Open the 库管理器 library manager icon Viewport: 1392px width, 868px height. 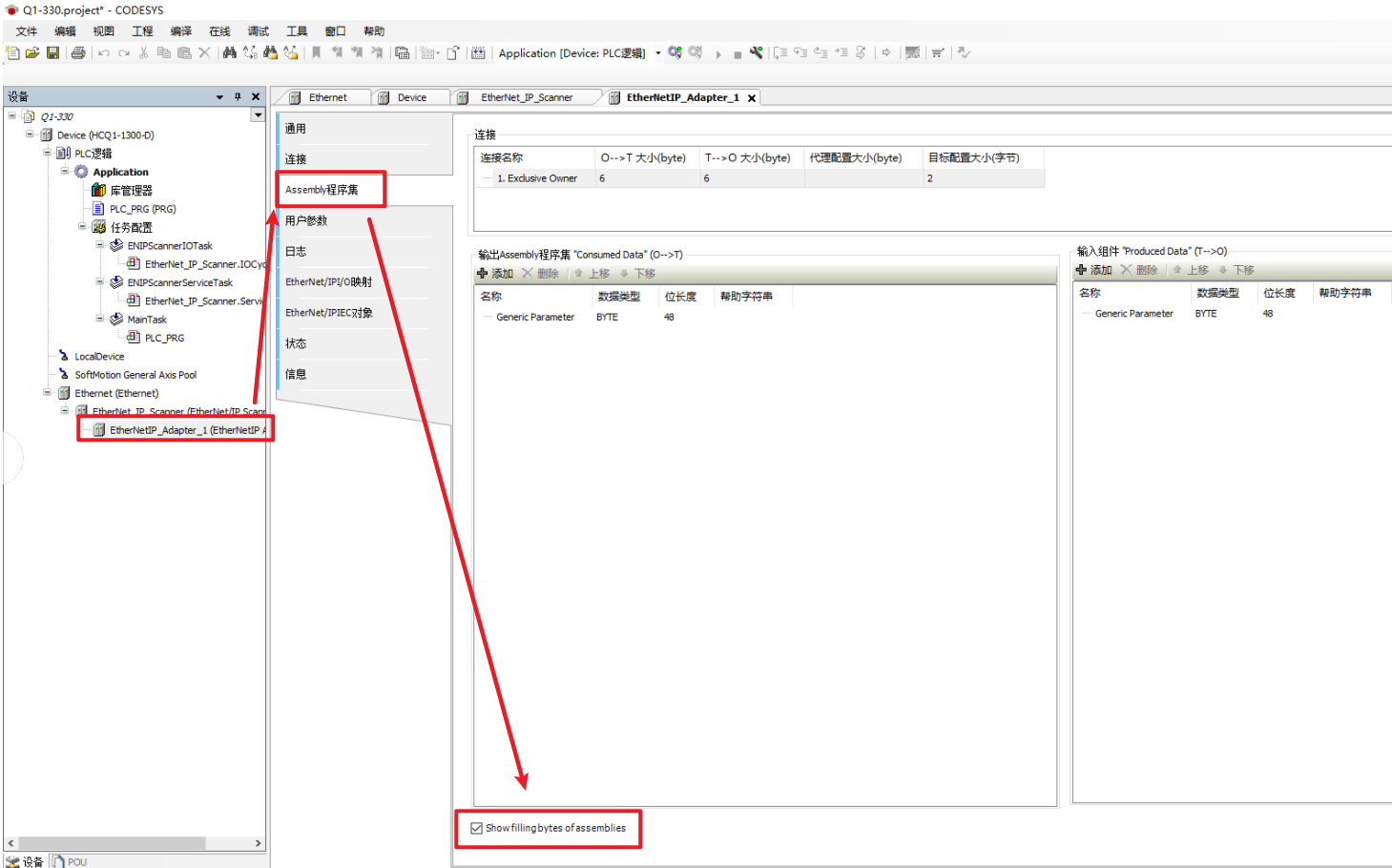[x=98, y=191]
